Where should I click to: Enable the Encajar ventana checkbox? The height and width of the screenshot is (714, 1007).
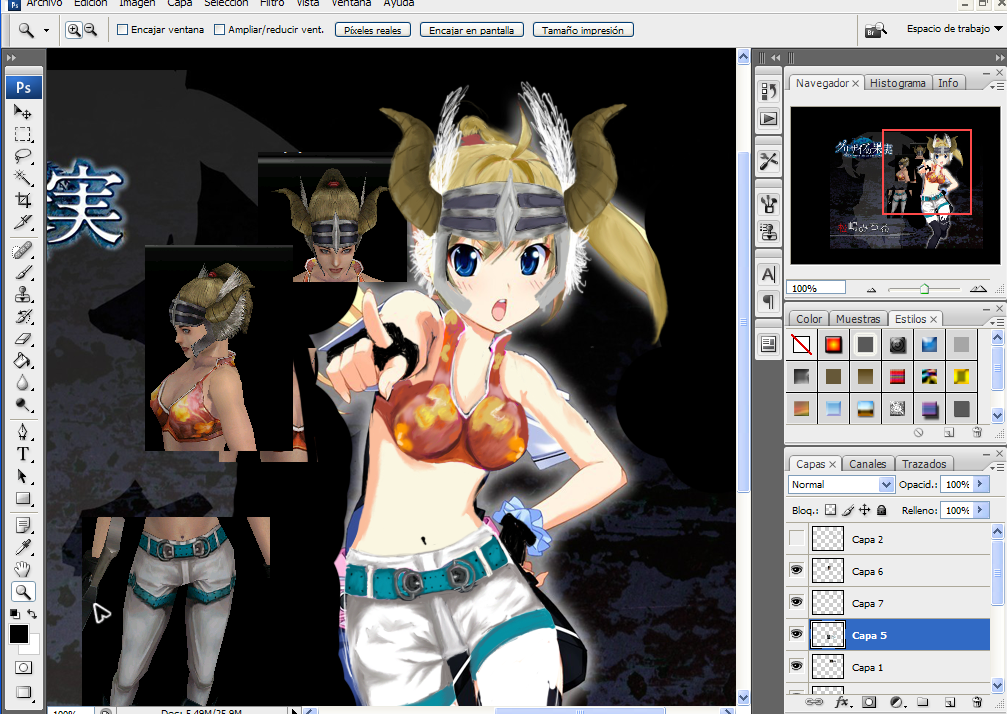pos(123,30)
